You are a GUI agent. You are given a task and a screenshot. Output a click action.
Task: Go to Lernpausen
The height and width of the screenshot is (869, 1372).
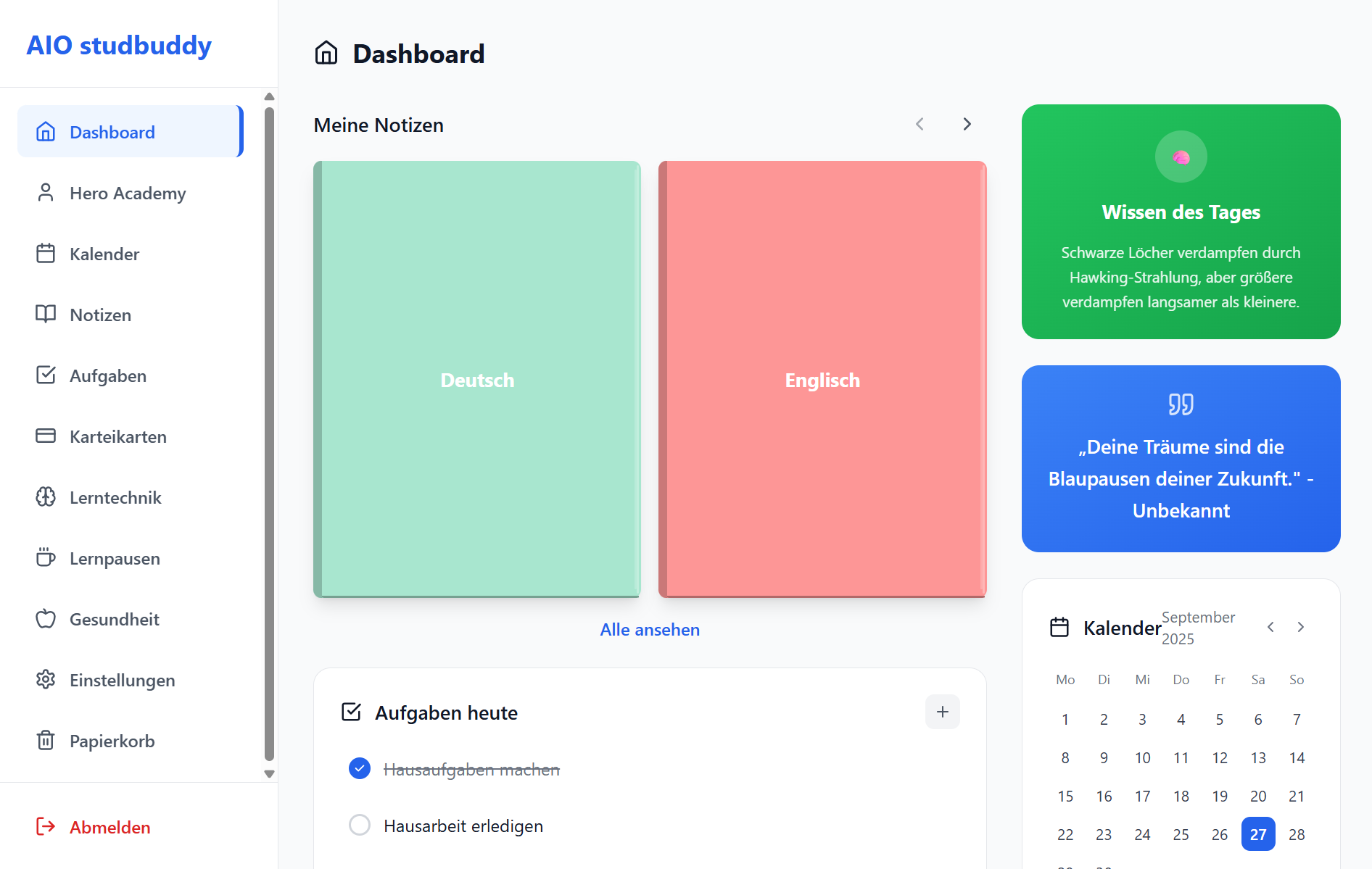point(131,558)
